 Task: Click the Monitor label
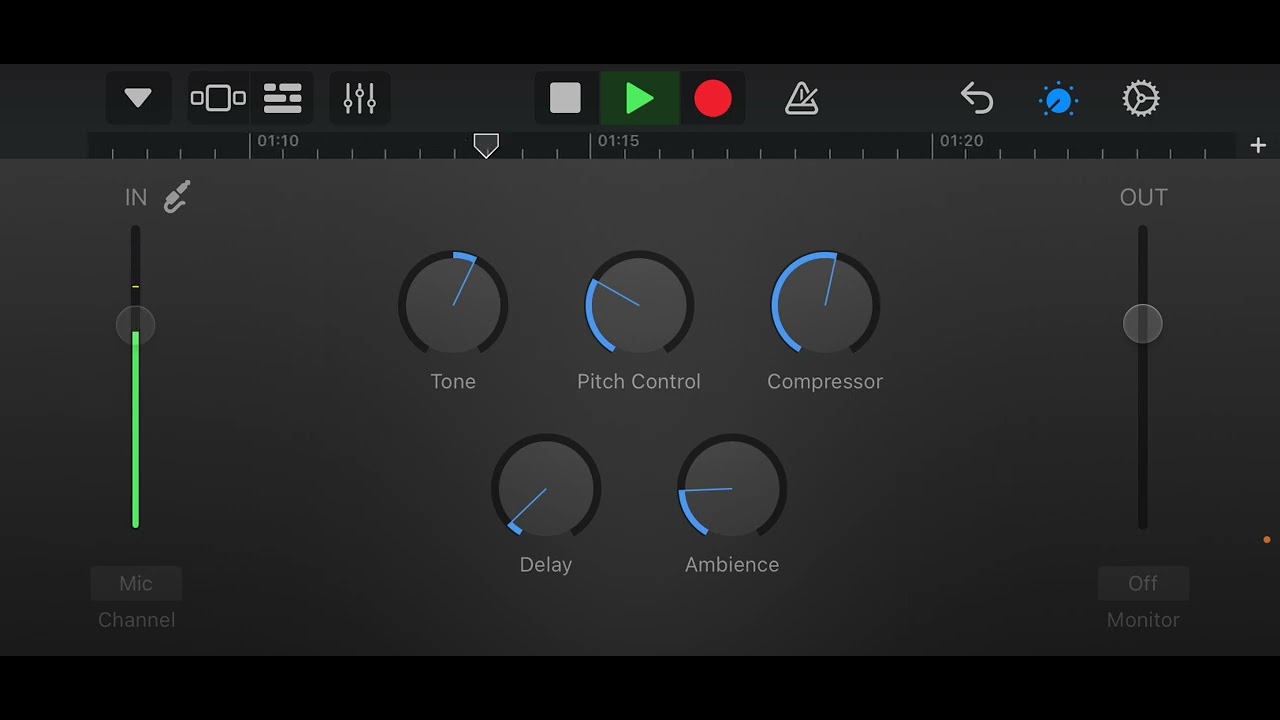(1143, 620)
